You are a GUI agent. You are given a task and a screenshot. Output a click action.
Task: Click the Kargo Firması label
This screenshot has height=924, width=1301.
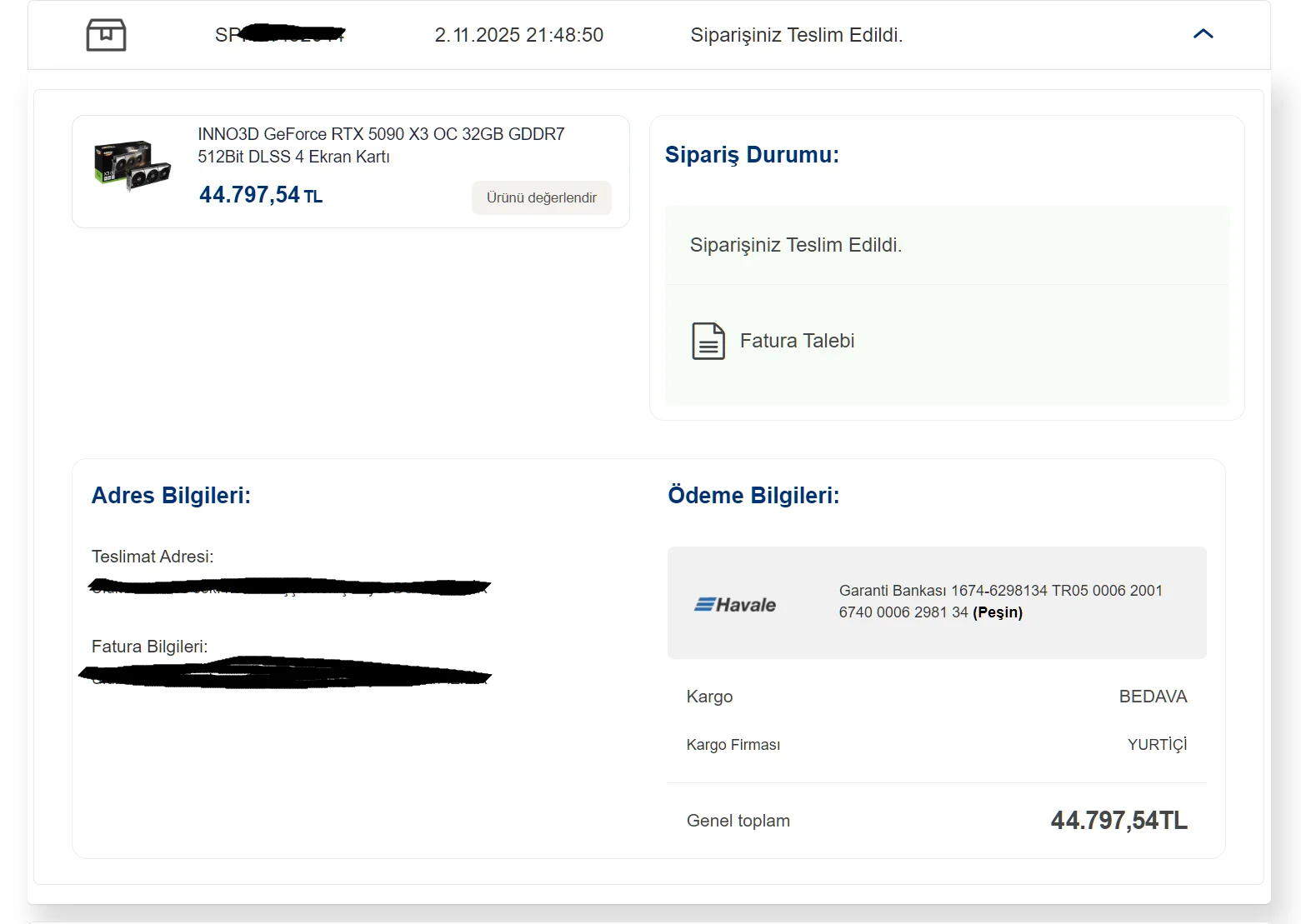pos(733,745)
